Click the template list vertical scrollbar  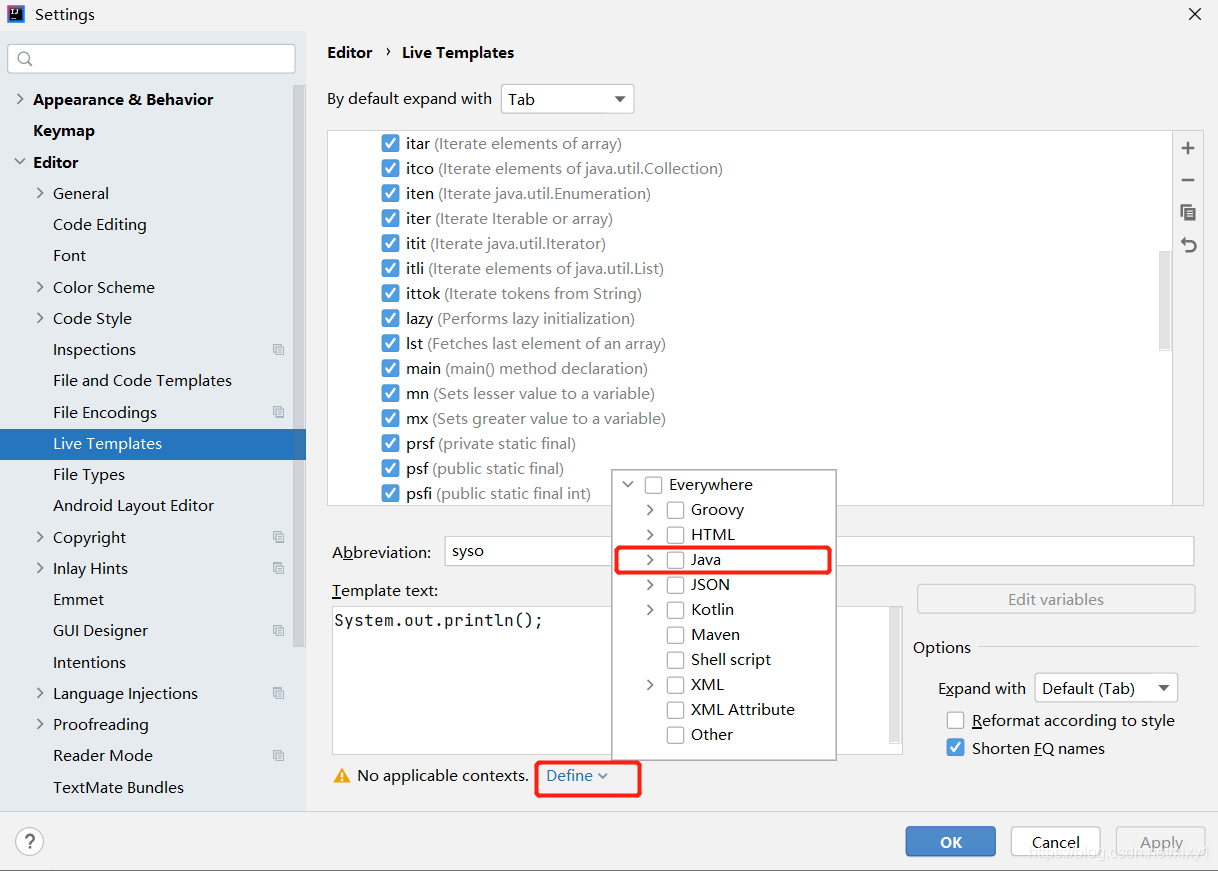1164,300
